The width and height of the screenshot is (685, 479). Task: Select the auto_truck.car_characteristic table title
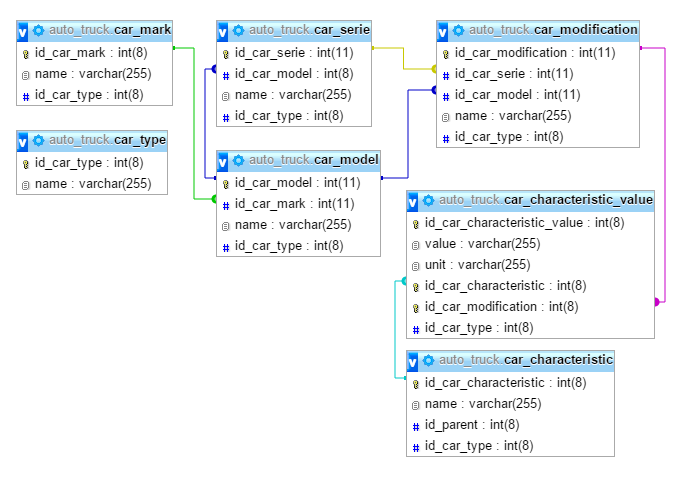(x=526, y=360)
